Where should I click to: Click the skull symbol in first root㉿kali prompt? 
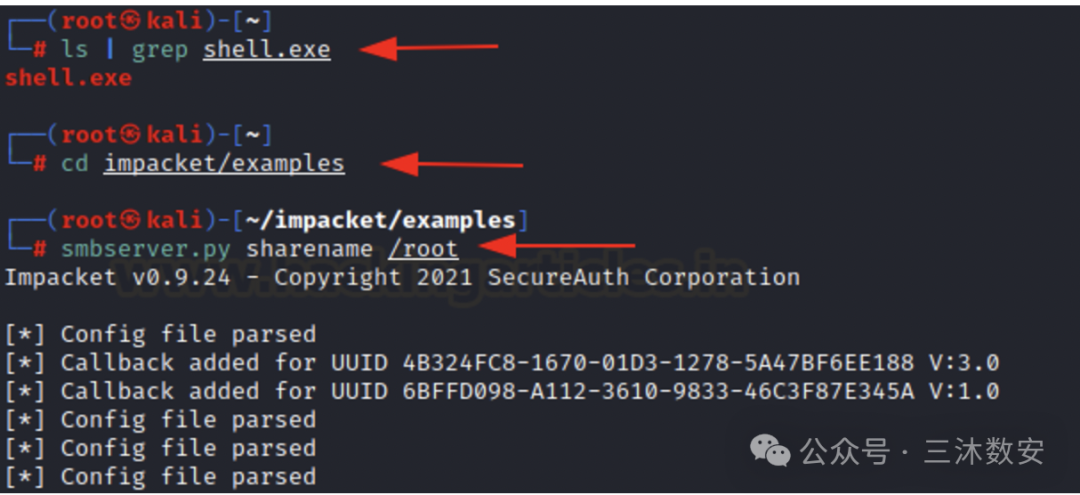click(x=130, y=21)
